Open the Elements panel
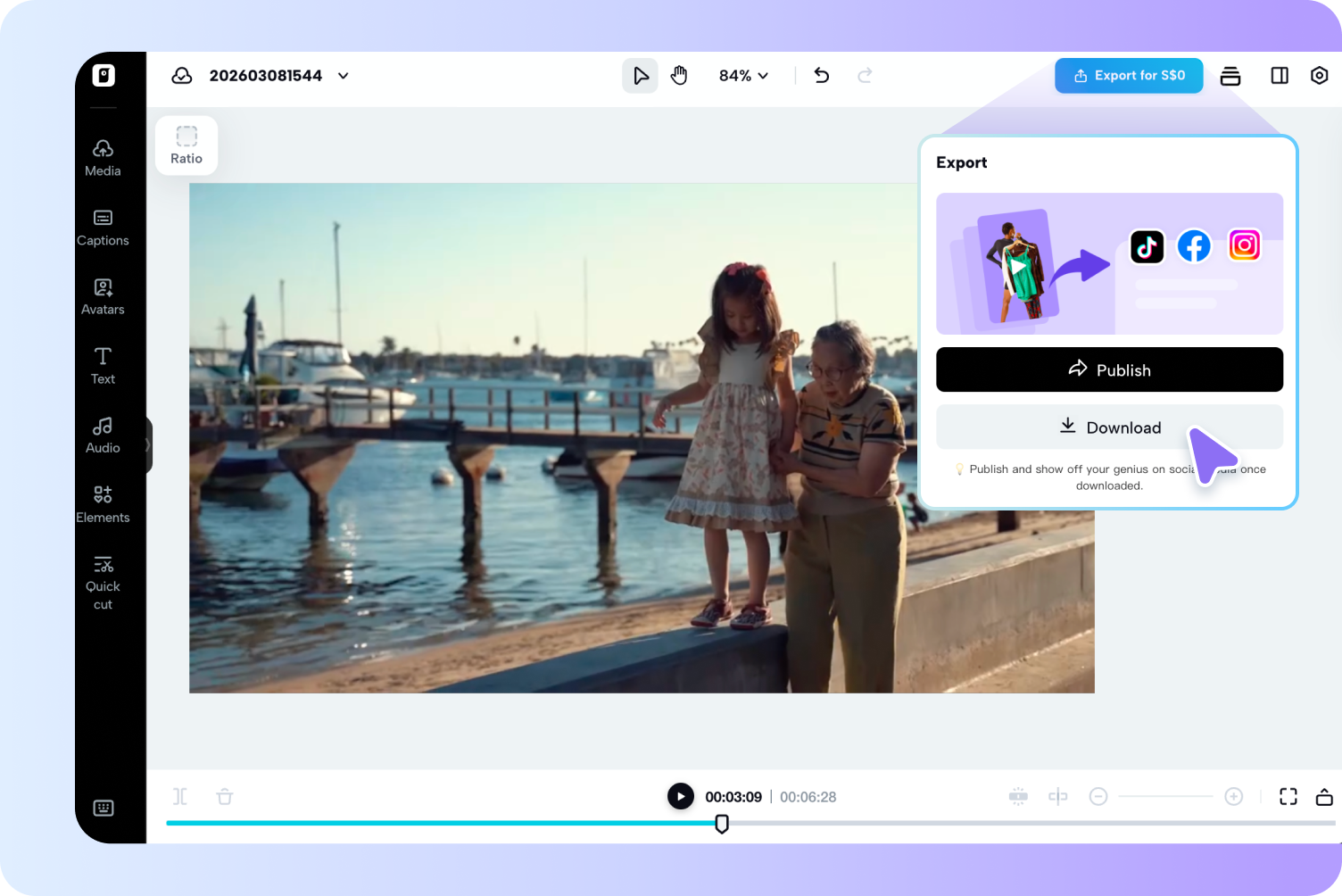Screen dimensions: 1342x896 [x=102, y=504]
